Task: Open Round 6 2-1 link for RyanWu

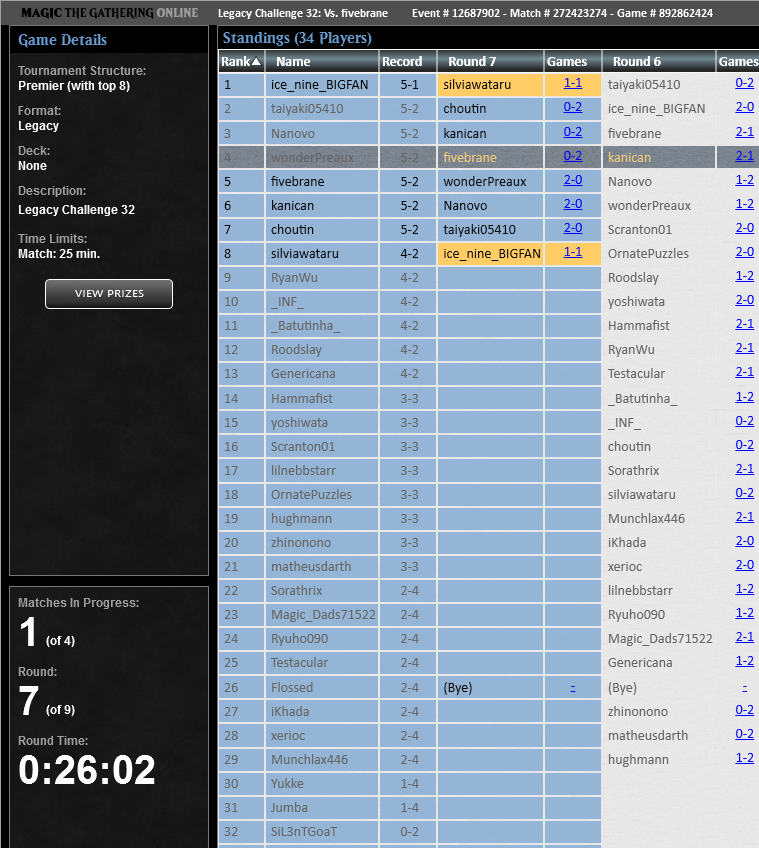Action: tap(744, 348)
